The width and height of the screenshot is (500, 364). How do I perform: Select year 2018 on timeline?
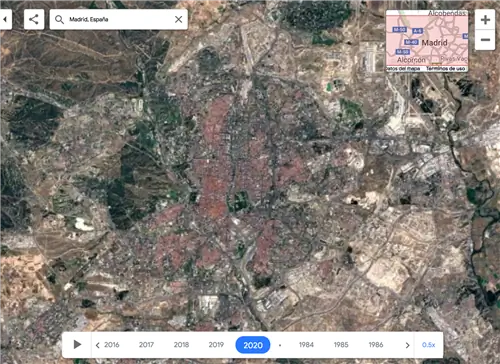point(181,345)
